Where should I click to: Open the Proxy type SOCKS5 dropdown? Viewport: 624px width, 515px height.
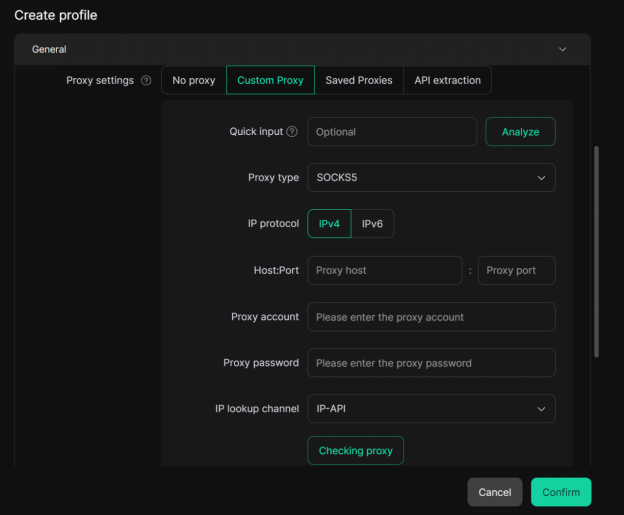coord(430,178)
